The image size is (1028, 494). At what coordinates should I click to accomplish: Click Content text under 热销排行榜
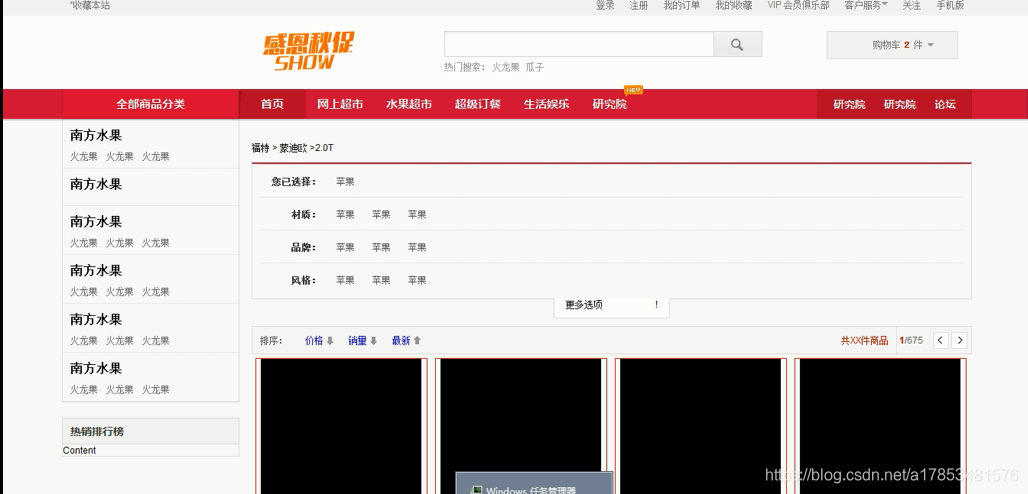coord(79,450)
